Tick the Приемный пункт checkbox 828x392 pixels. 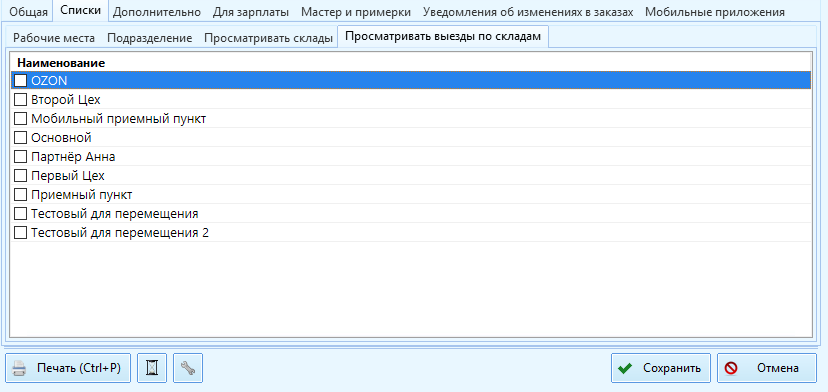(20, 194)
